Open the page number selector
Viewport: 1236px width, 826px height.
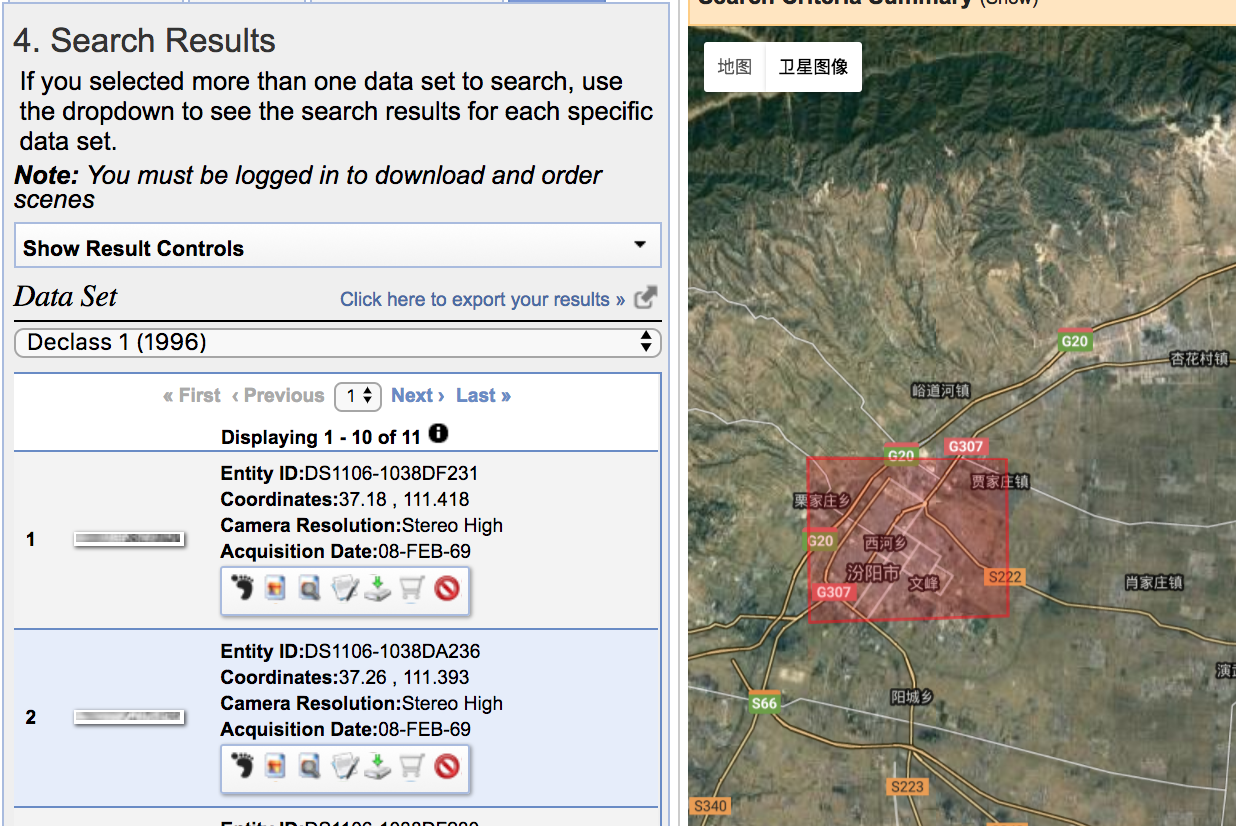(x=358, y=396)
